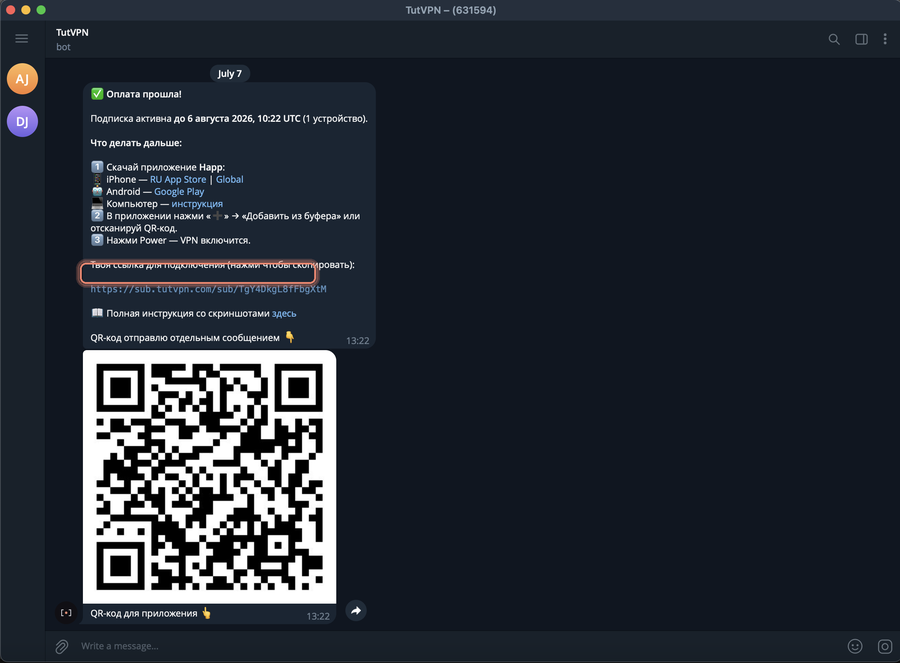Focus the Write a message field
This screenshot has width=900, height=663.
[x=459, y=646]
